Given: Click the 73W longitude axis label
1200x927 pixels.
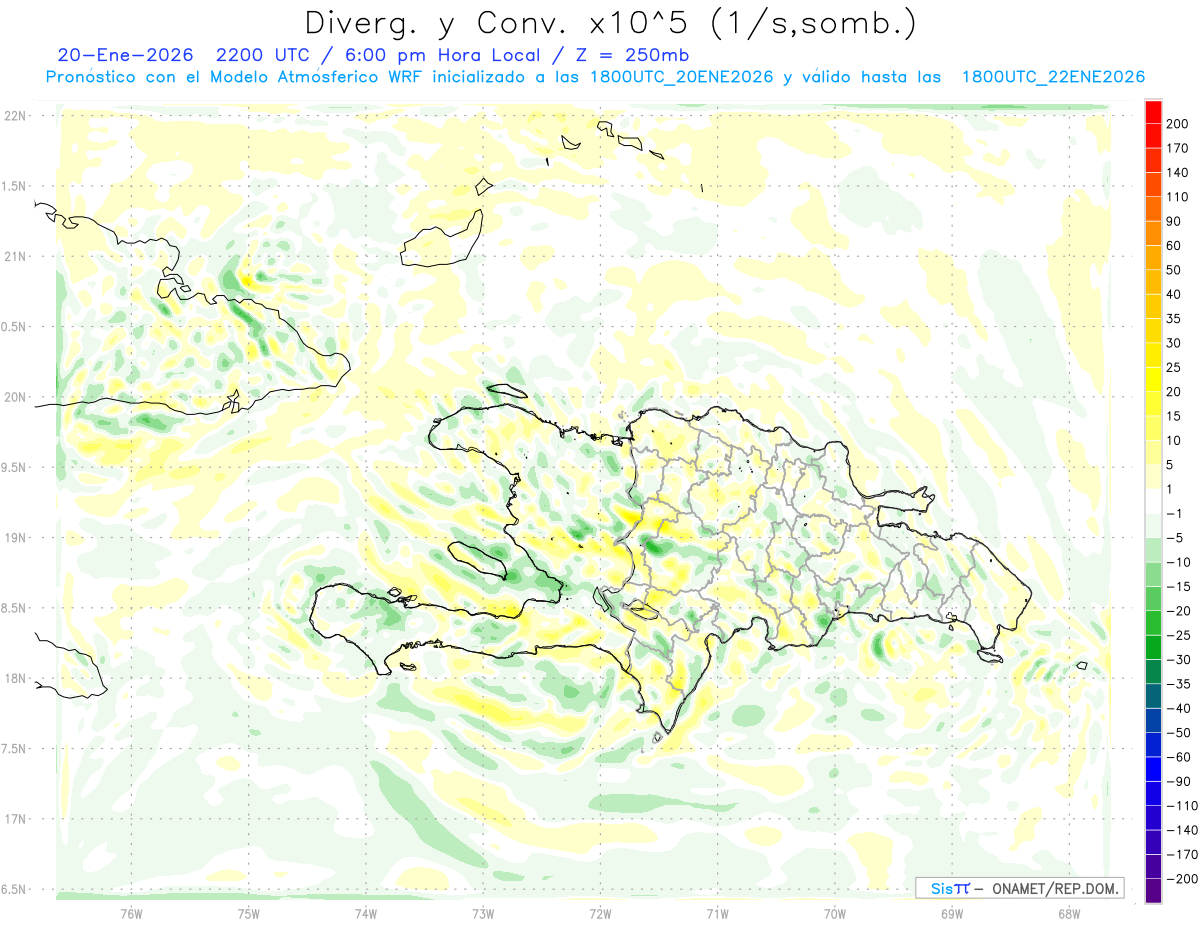Looking at the screenshot, I should click(x=483, y=912).
